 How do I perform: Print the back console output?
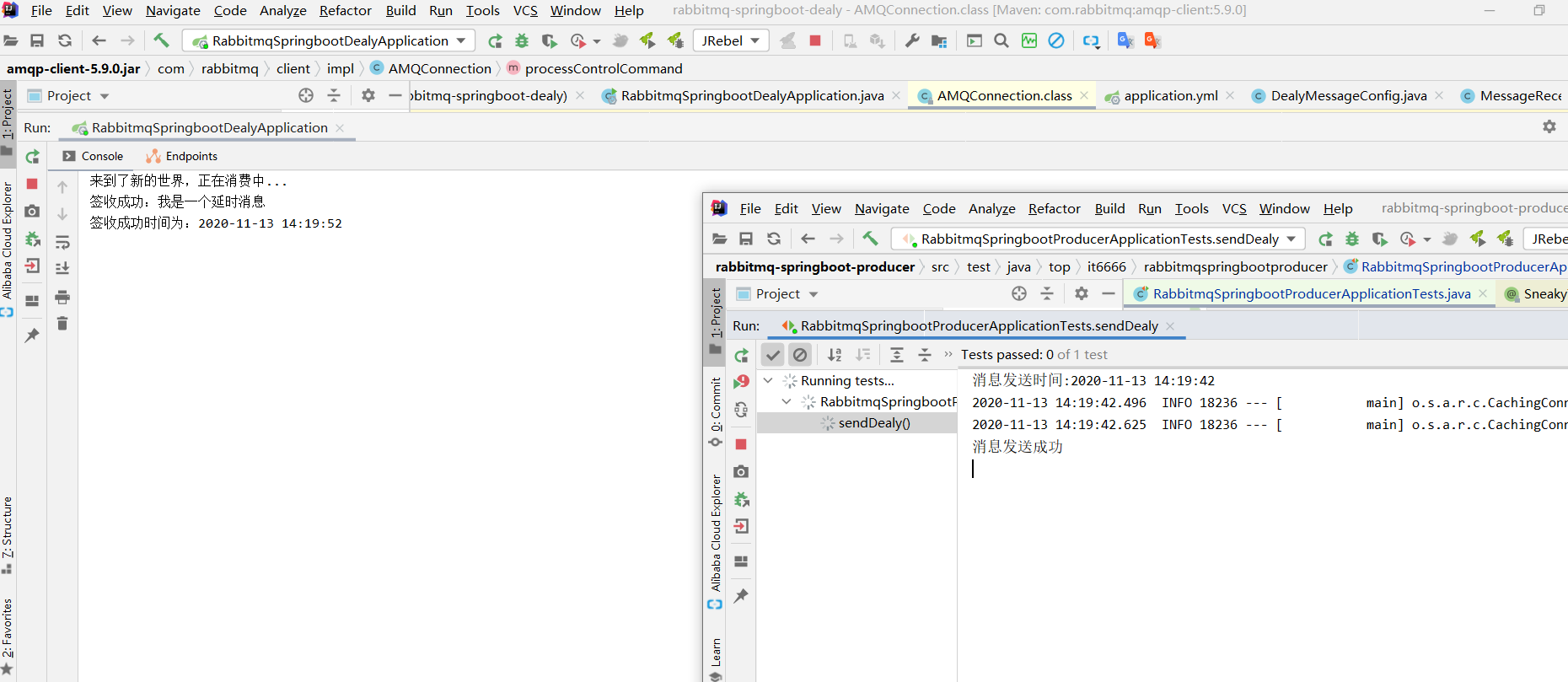click(62, 297)
